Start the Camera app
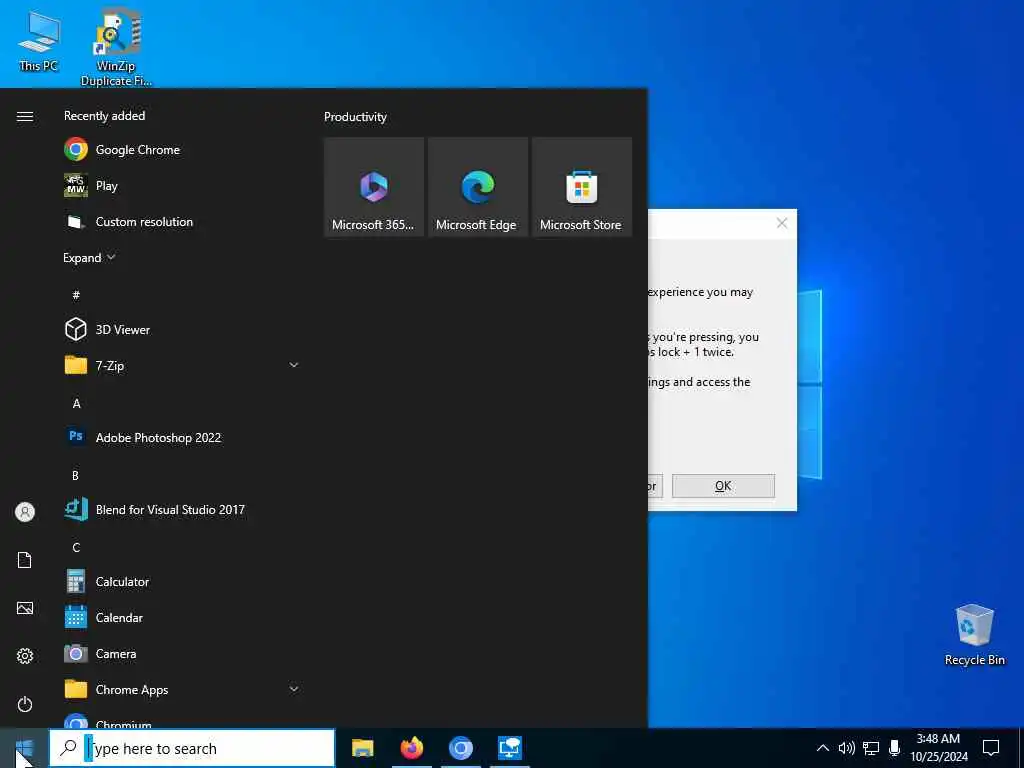 click(x=183, y=653)
